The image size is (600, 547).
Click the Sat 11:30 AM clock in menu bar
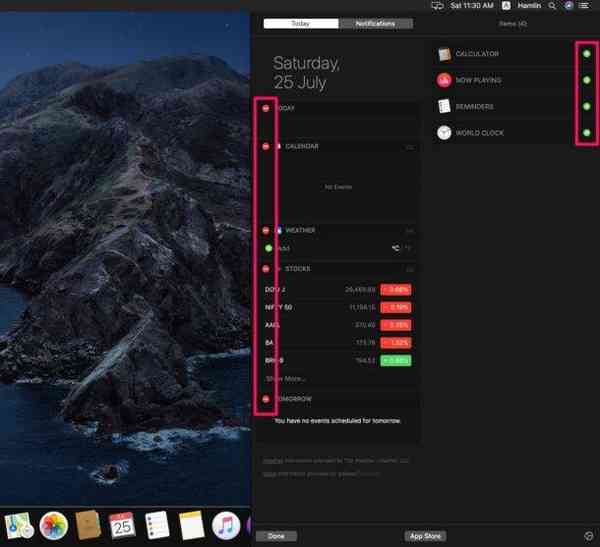point(472,6)
